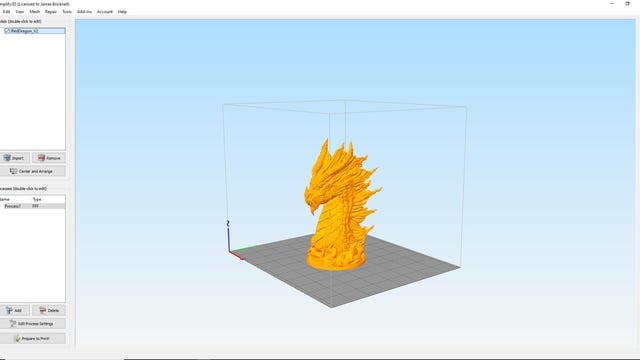The image size is (640, 360).
Task: Open Edit Process Settings
Action: [x=32, y=324]
